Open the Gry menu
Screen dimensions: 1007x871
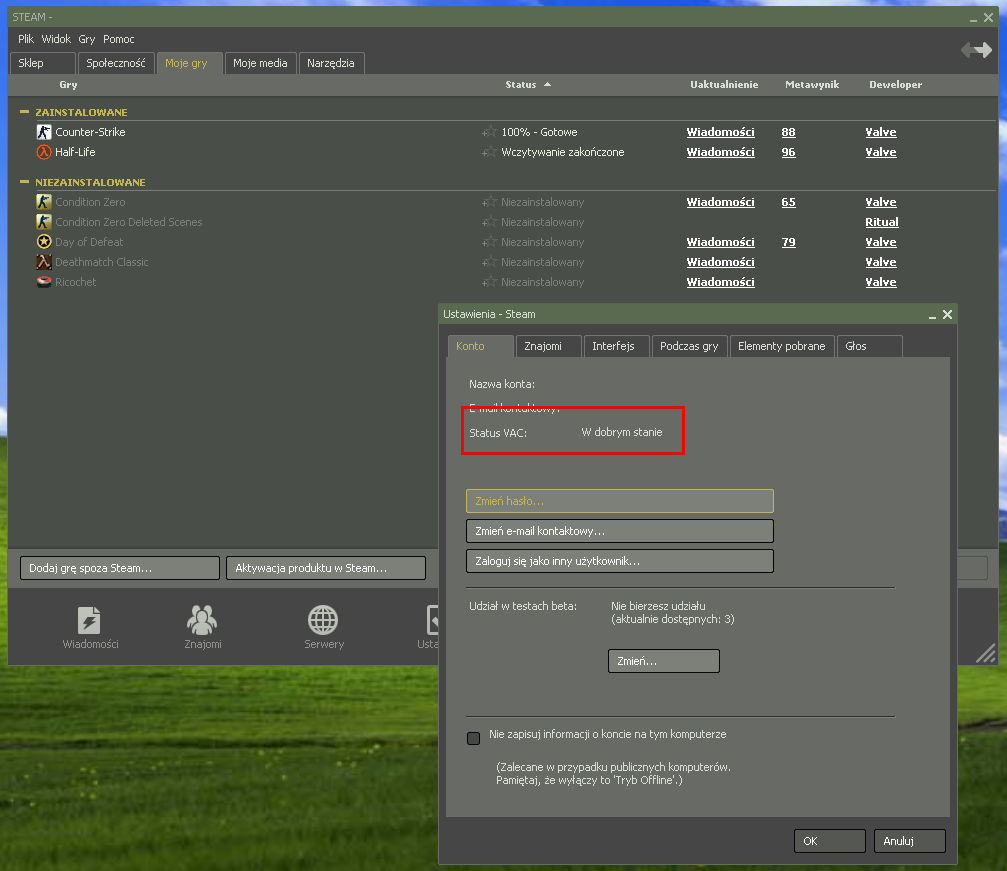87,39
